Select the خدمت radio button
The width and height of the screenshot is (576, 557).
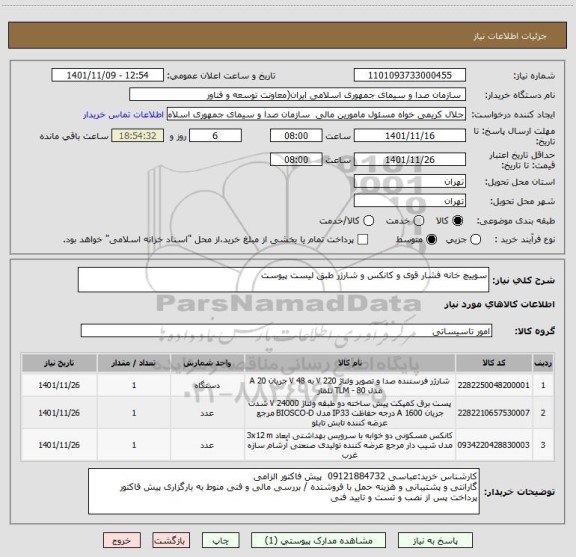[x=419, y=221]
